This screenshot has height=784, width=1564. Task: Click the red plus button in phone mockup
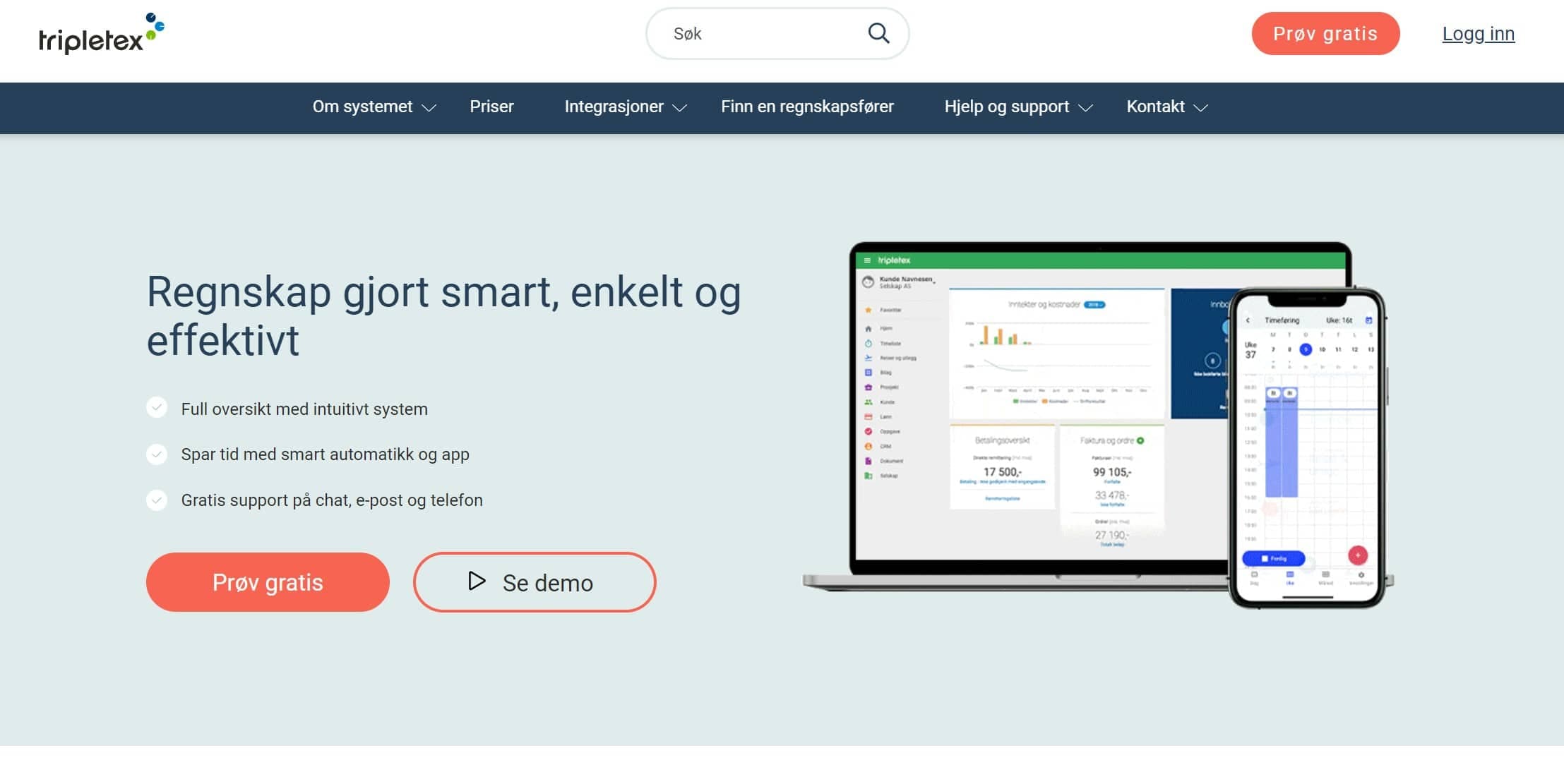pos(1357,555)
